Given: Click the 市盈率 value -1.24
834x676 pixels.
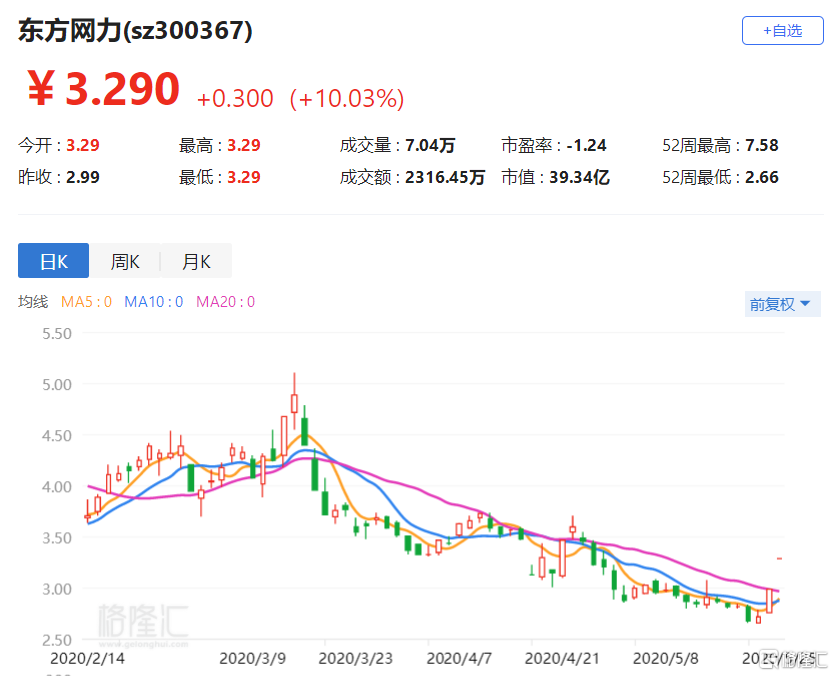Looking at the screenshot, I should pos(586,145).
